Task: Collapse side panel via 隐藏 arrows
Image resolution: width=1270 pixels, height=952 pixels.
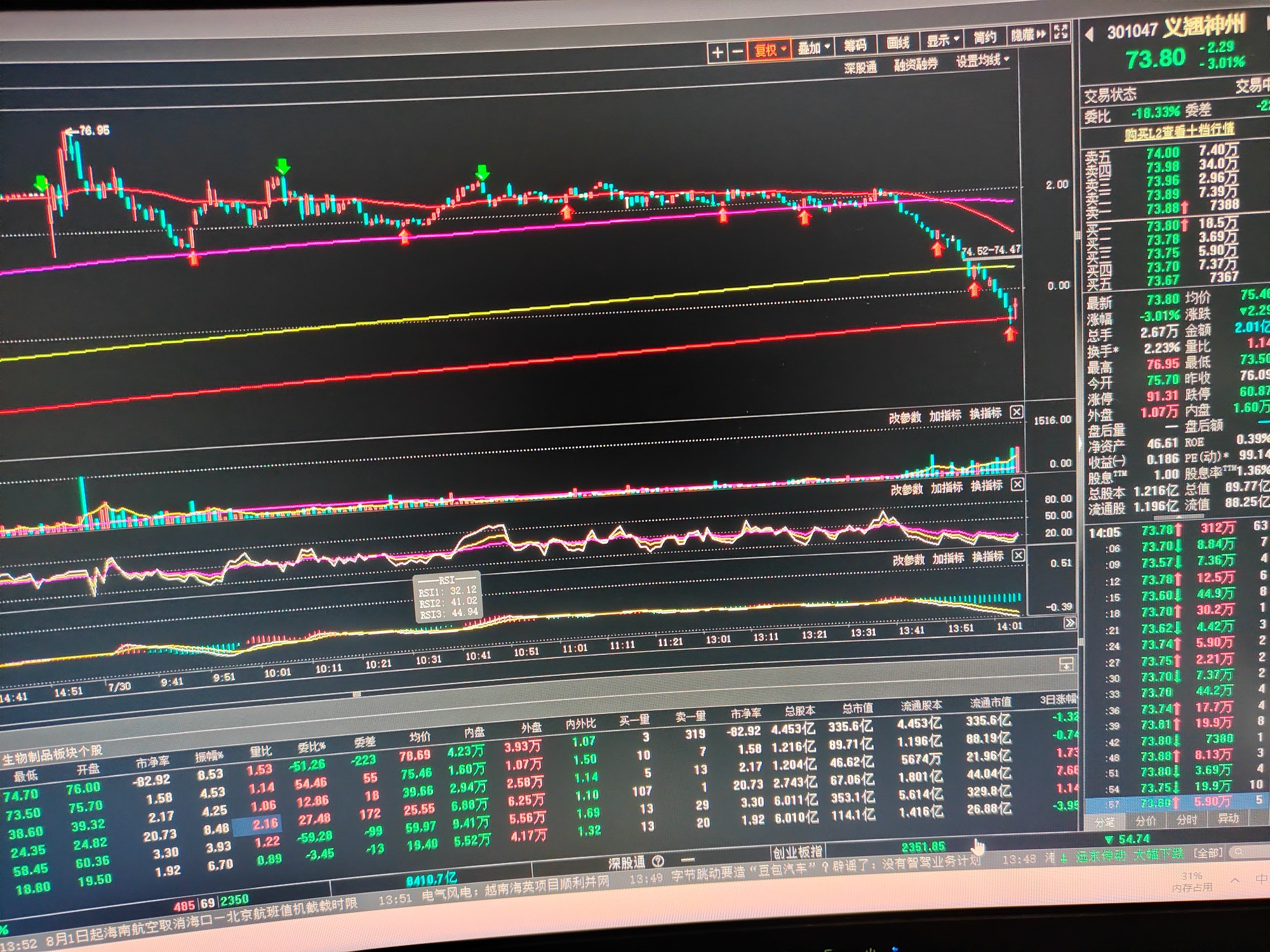Action: point(1027,35)
